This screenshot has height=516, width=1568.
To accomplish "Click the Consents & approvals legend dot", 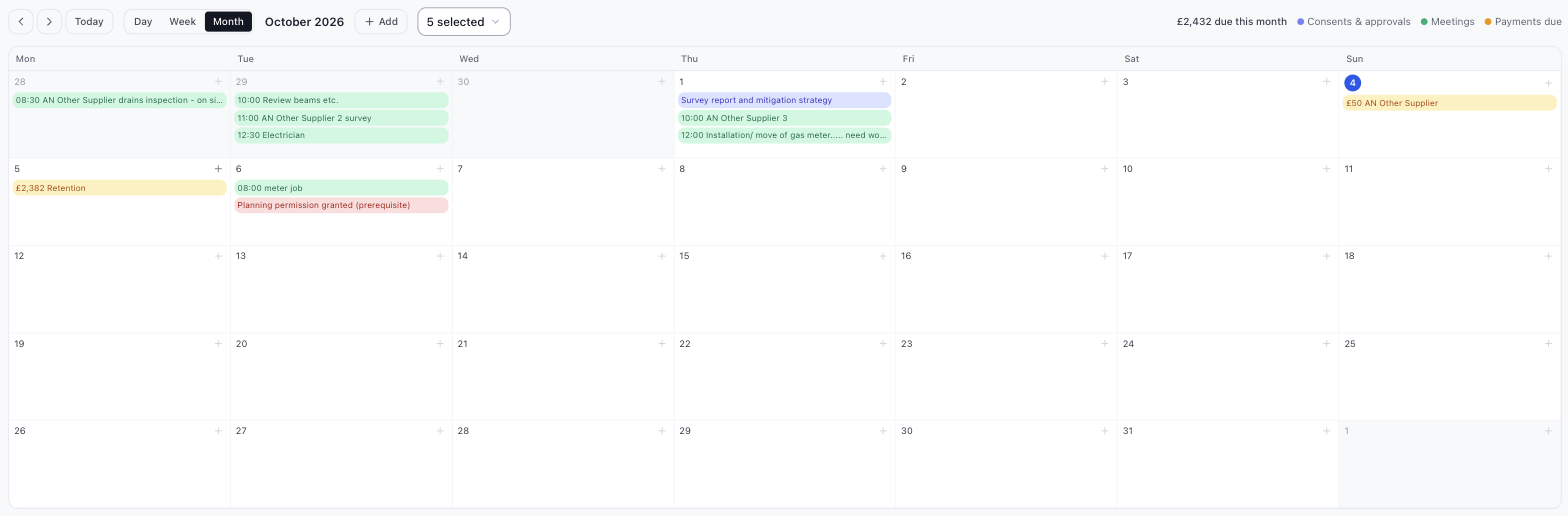I will [x=1300, y=21].
